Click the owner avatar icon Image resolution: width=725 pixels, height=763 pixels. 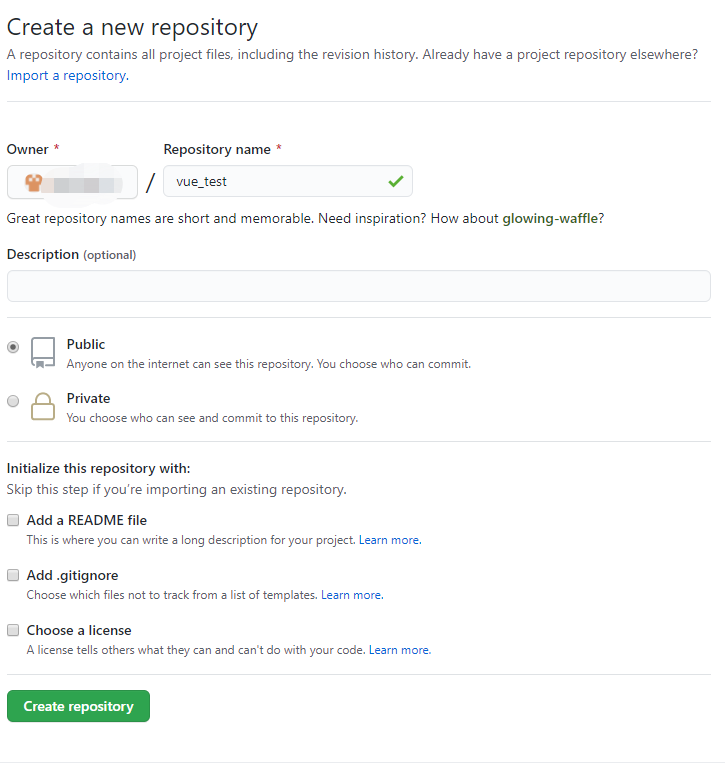pos(34,183)
